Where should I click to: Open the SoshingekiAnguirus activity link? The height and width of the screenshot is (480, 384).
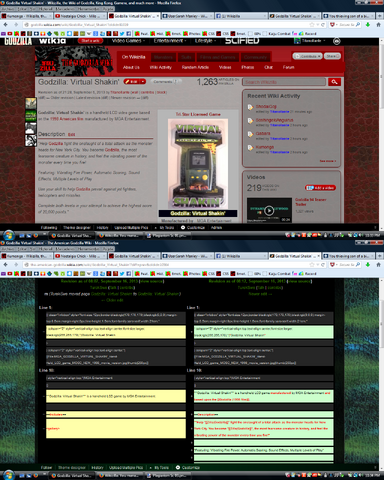[x=274, y=120]
